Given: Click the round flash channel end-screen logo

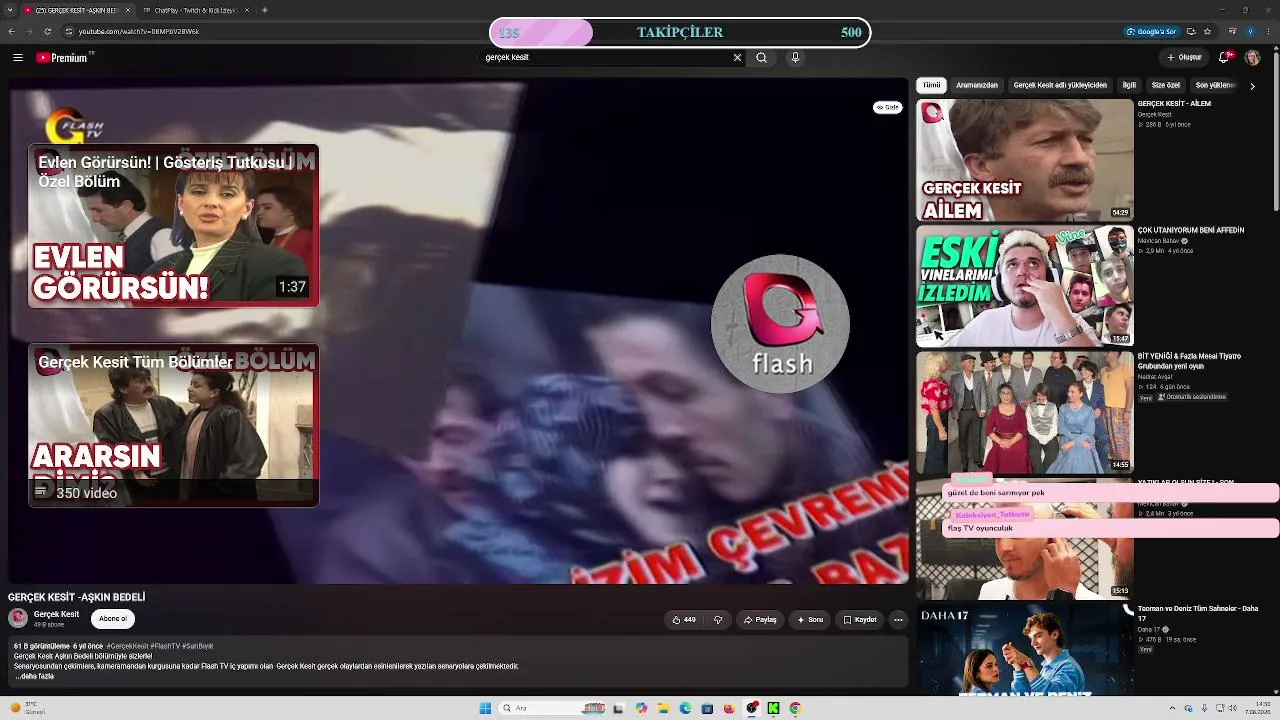Looking at the screenshot, I should (780, 324).
